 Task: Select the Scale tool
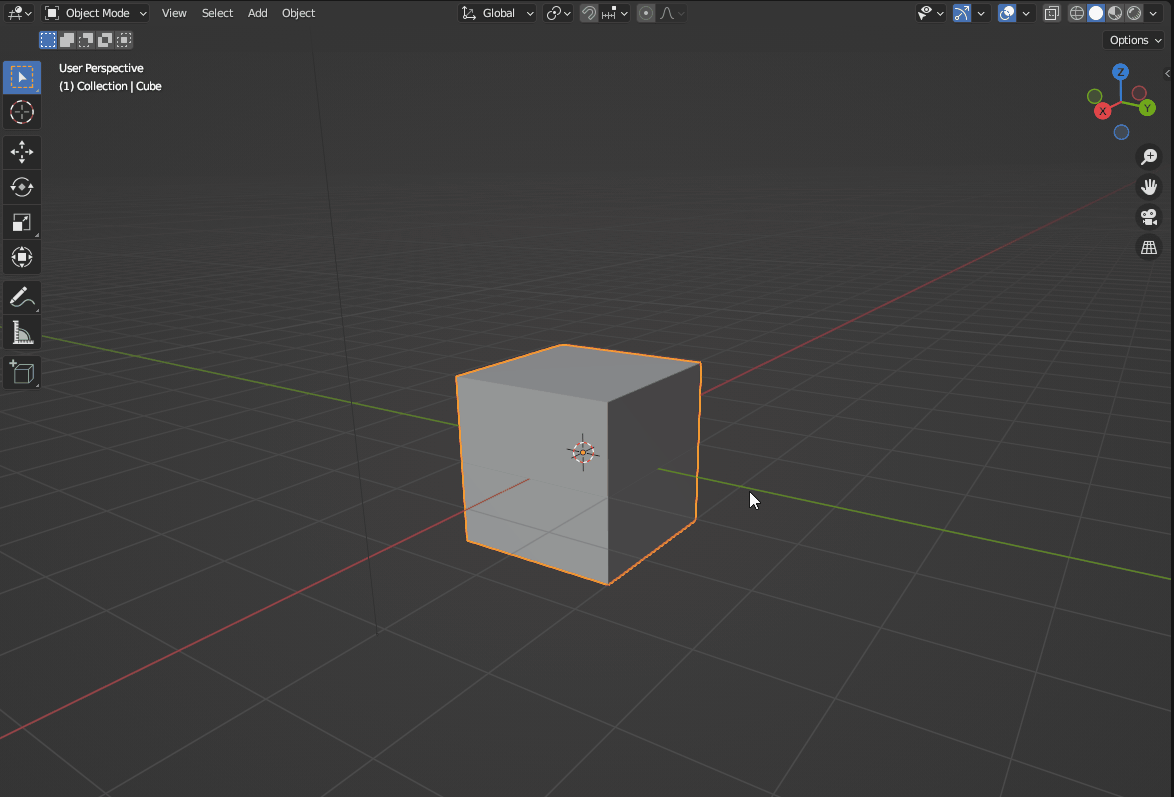coord(22,222)
